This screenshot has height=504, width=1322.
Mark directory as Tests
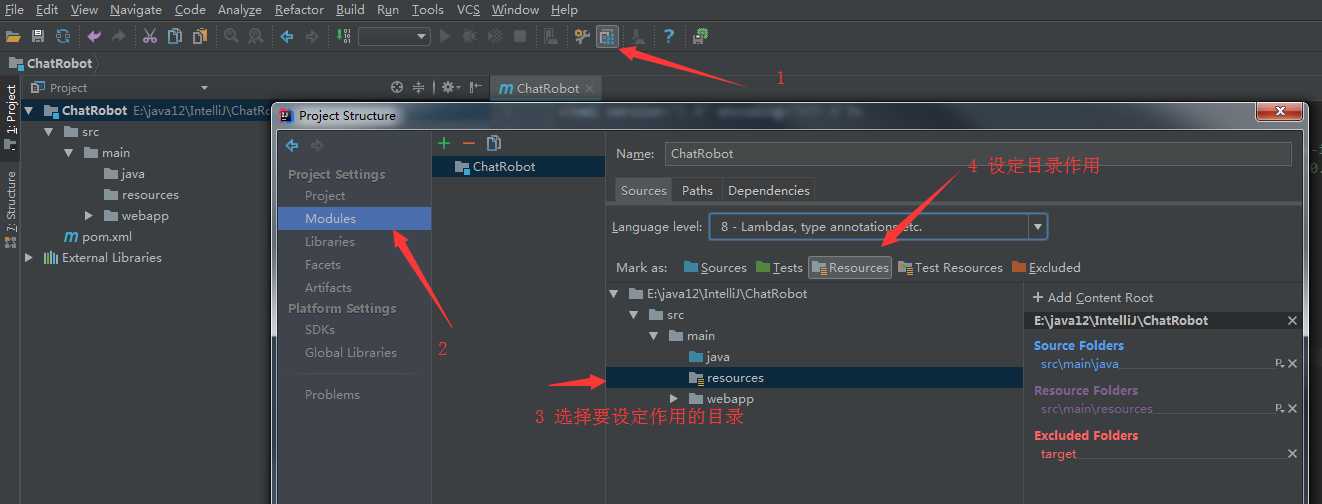click(779, 268)
